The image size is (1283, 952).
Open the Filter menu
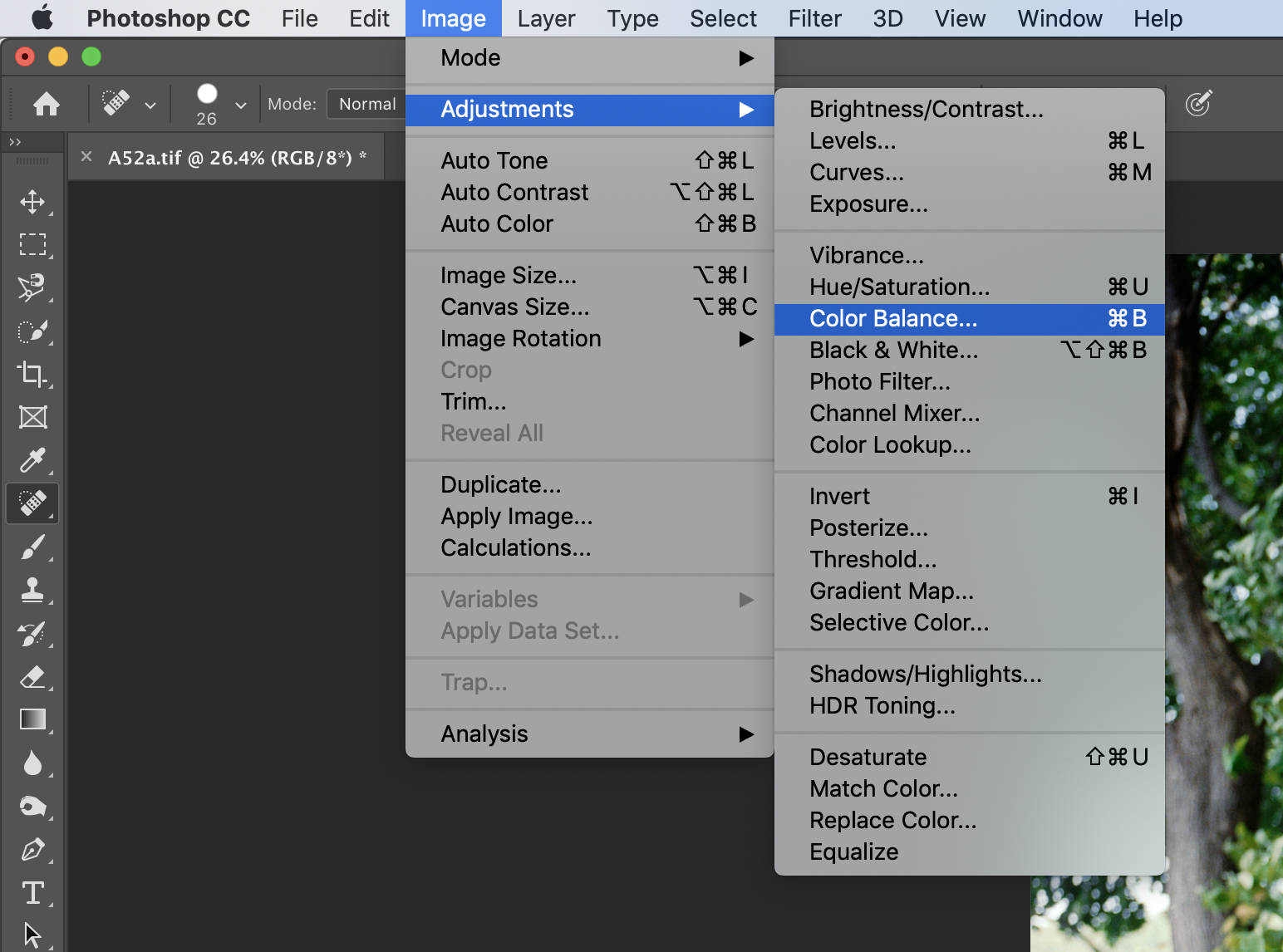(814, 18)
